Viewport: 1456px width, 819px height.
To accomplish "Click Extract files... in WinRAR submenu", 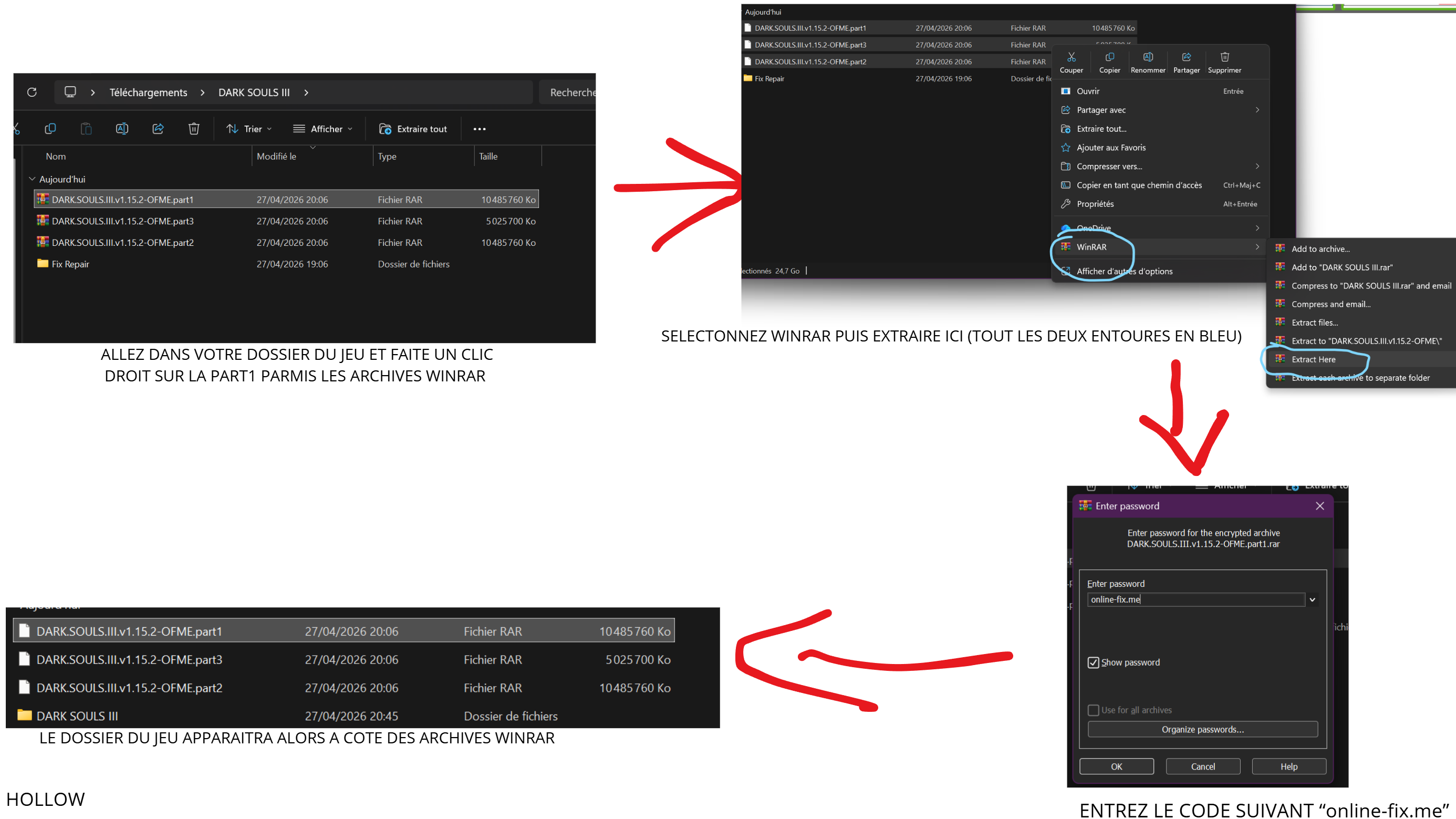I will coord(1362,322).
